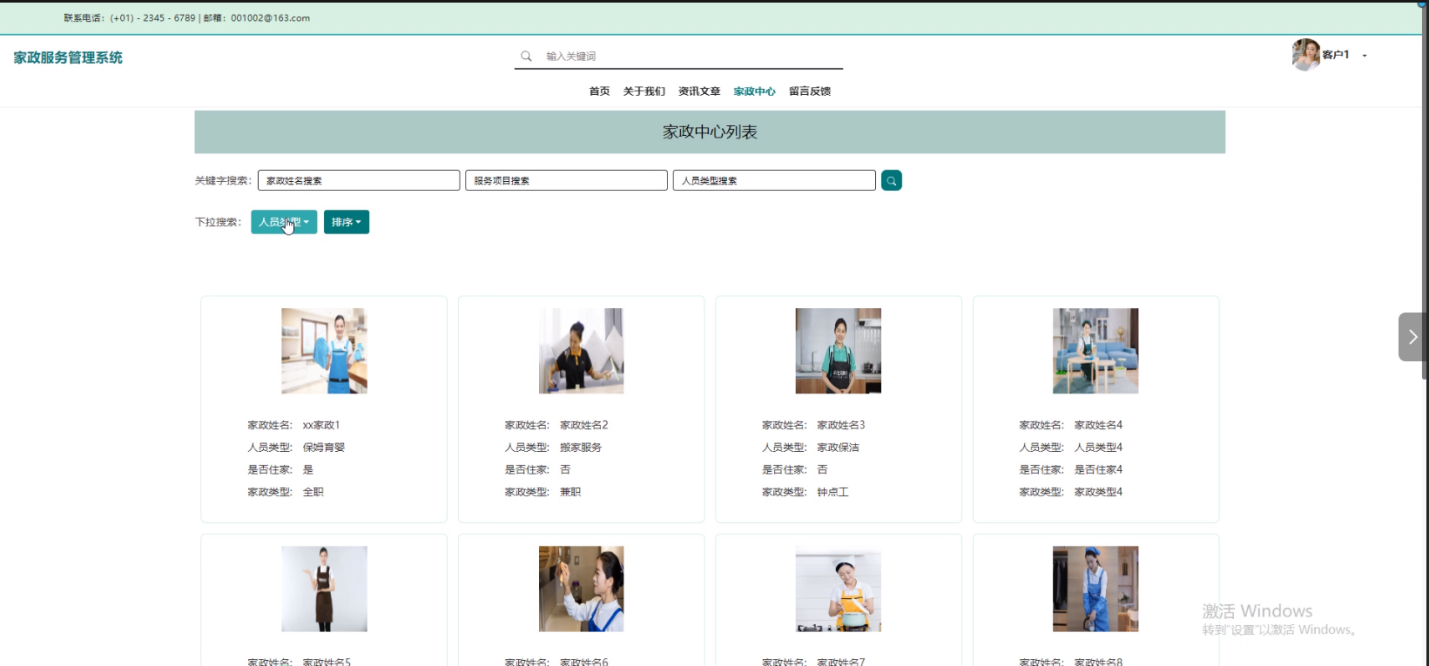Click the 家政保洁 type text
The height and width of the screenshot is (666, 1429).
838,447
